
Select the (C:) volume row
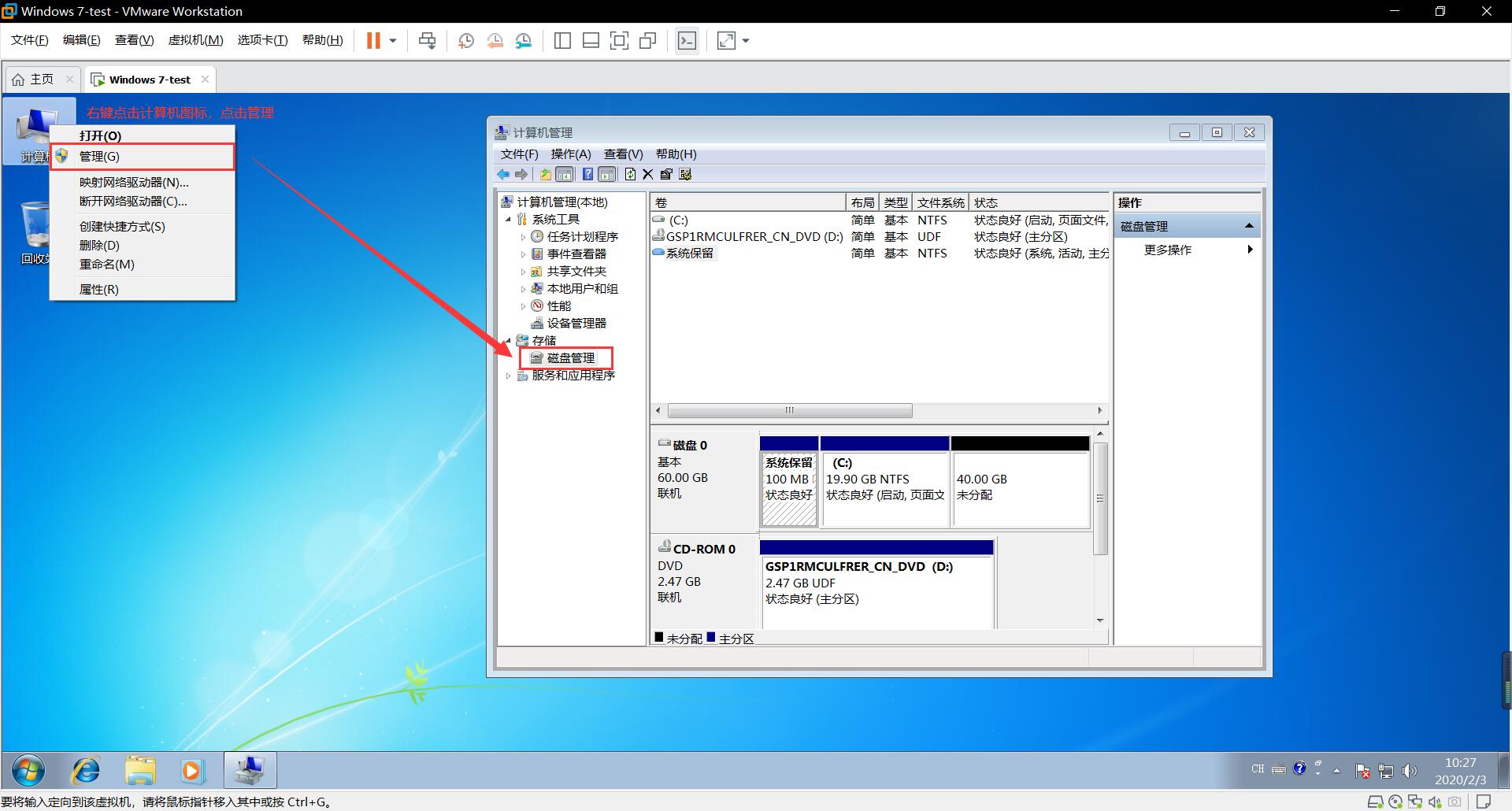coord(880,220)
